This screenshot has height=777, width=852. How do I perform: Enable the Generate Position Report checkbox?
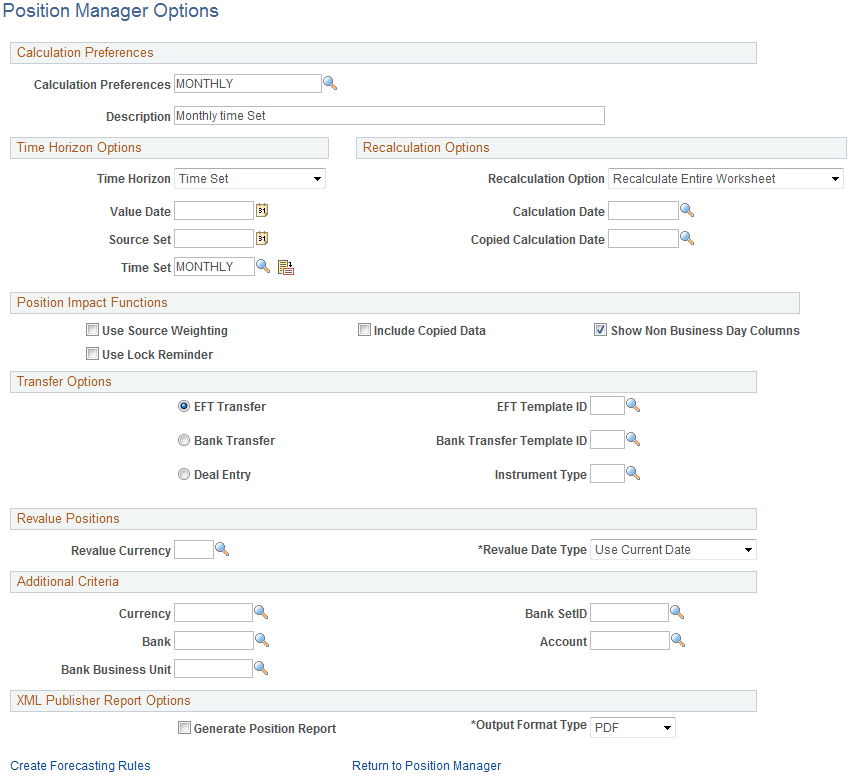tap(184, 727)
